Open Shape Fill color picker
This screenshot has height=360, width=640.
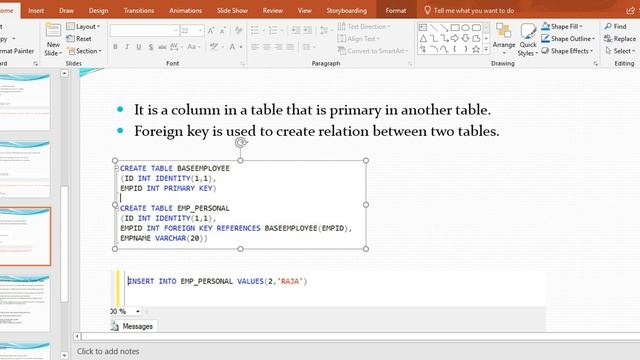point(562,27)
